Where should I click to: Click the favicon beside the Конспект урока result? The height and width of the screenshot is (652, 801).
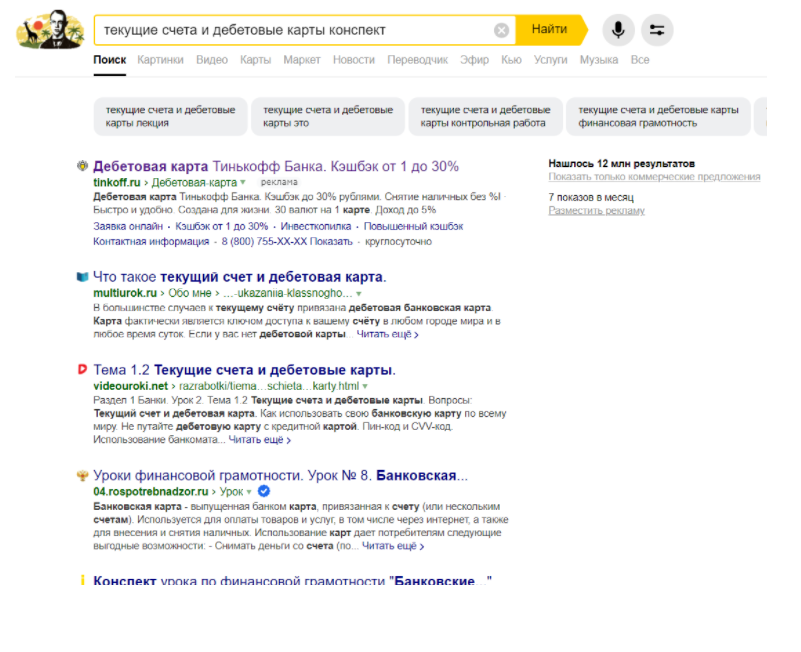[x=82, y=580]
